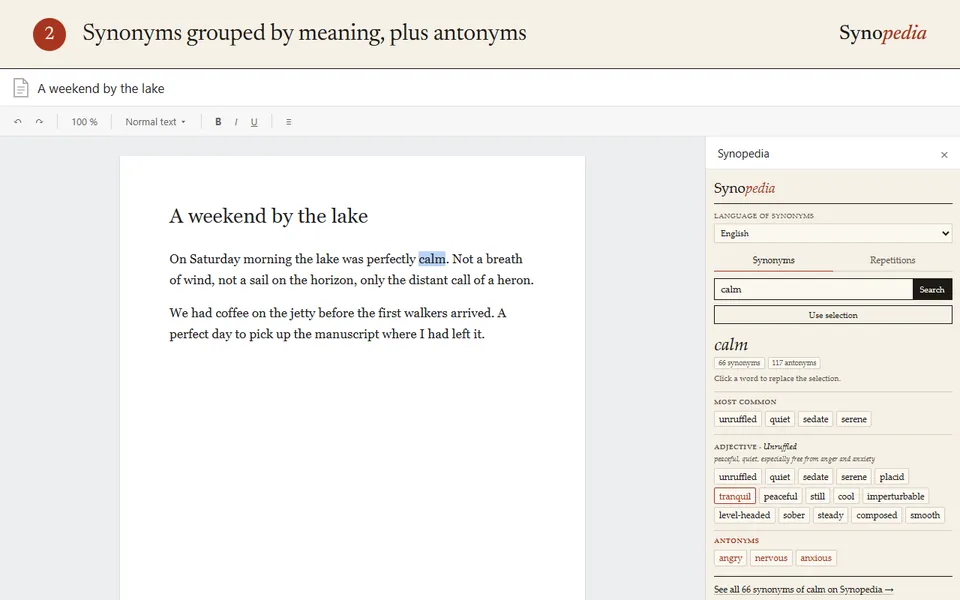Toggle italic formatting
The height and width of the screenshot is (600, 960).
[x=236, y=122]
